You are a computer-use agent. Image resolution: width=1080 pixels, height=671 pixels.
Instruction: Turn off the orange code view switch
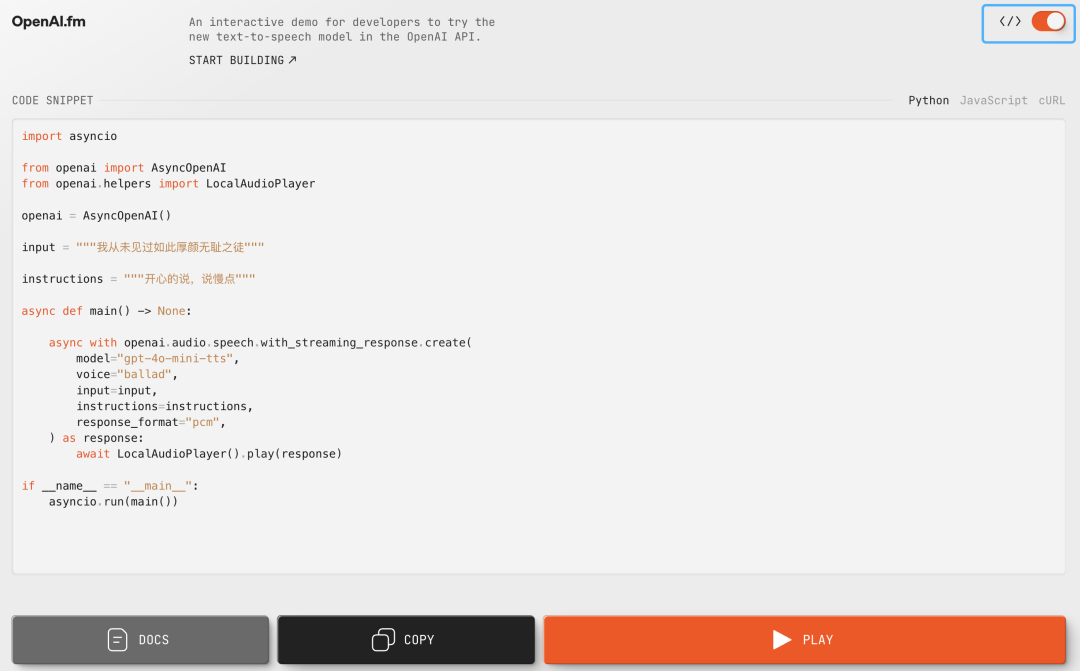pyautogui.click(x=1048, y=21)
